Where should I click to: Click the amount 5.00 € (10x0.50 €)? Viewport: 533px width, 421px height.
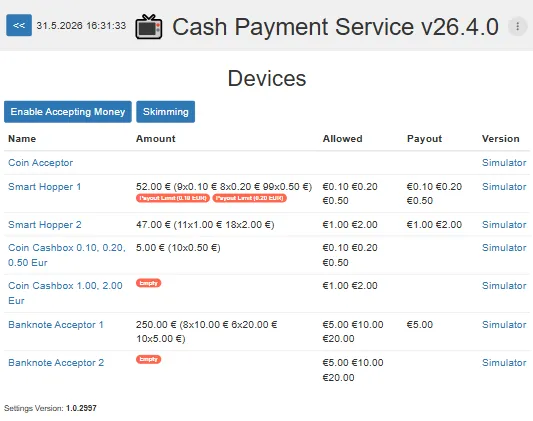tap(178, 248)
